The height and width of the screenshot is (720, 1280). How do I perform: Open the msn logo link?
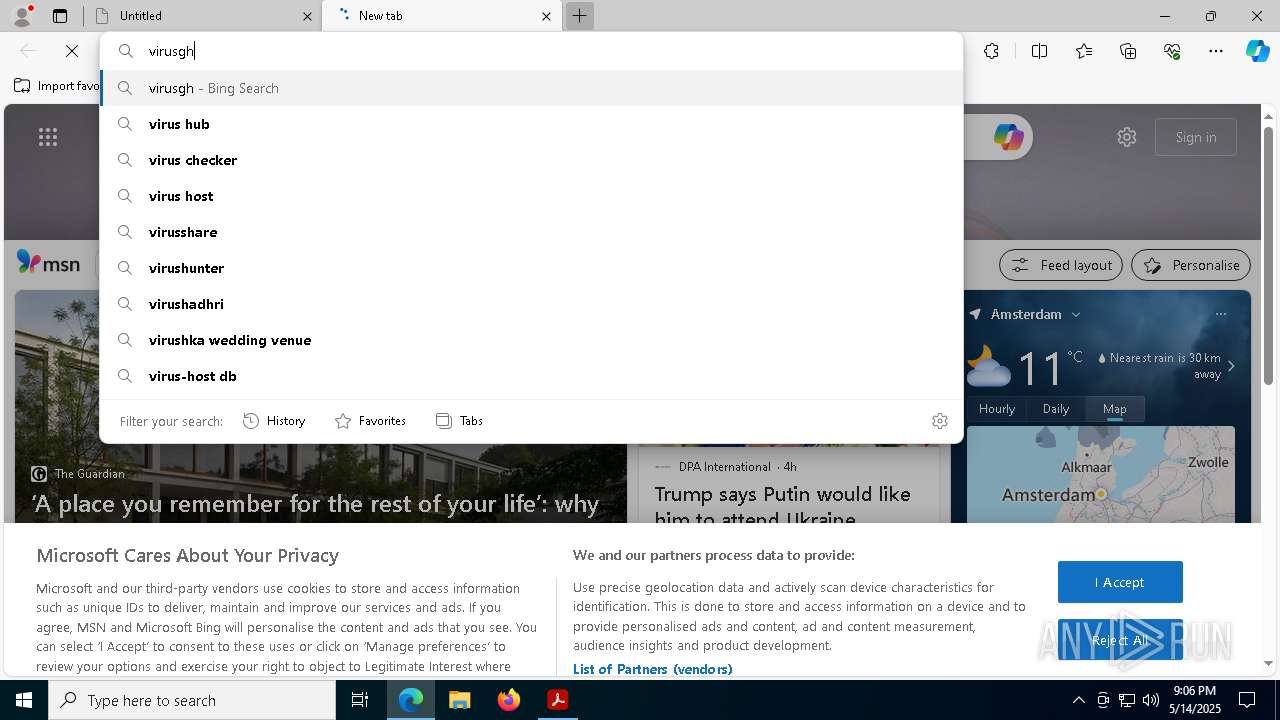tap(48, 264)
